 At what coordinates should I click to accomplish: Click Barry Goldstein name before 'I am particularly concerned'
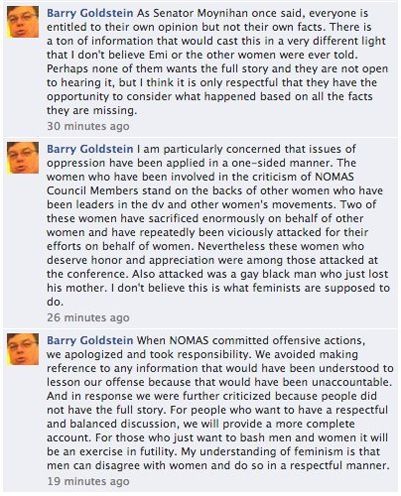90,149
